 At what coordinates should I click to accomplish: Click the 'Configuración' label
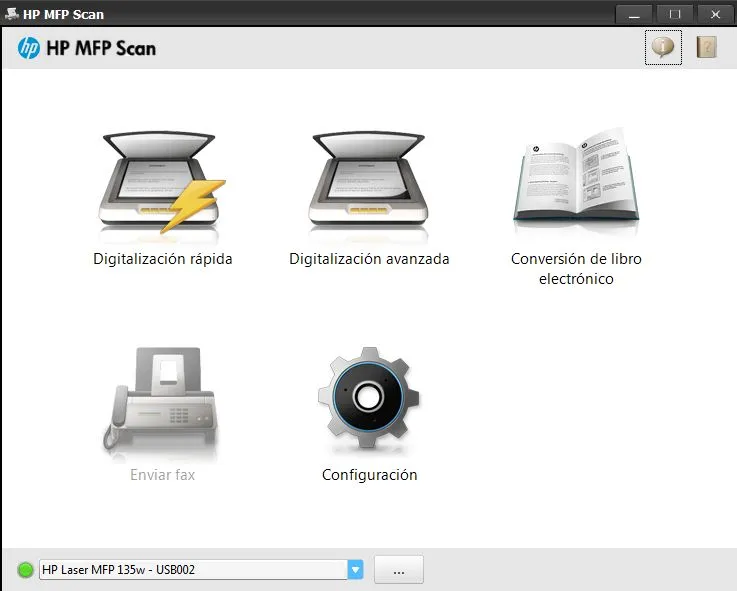(369, 475)
